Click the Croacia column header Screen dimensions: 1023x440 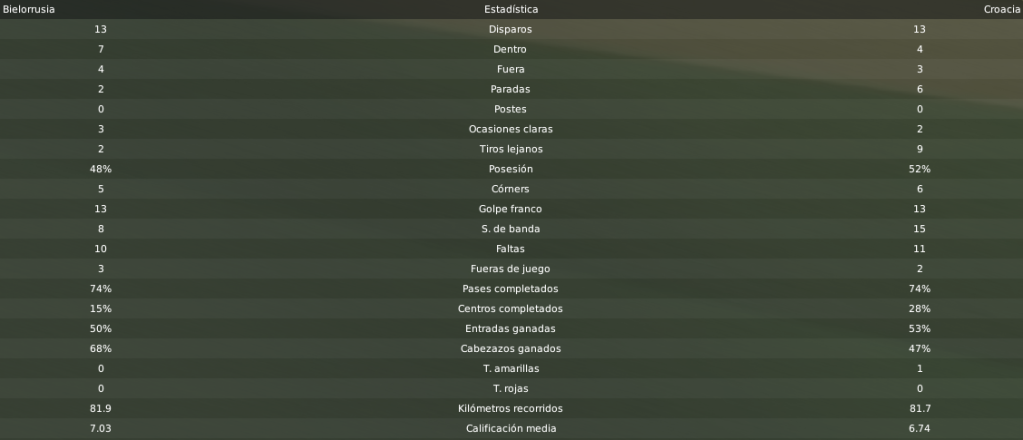pyautogui.click(x=1001, y=10)
